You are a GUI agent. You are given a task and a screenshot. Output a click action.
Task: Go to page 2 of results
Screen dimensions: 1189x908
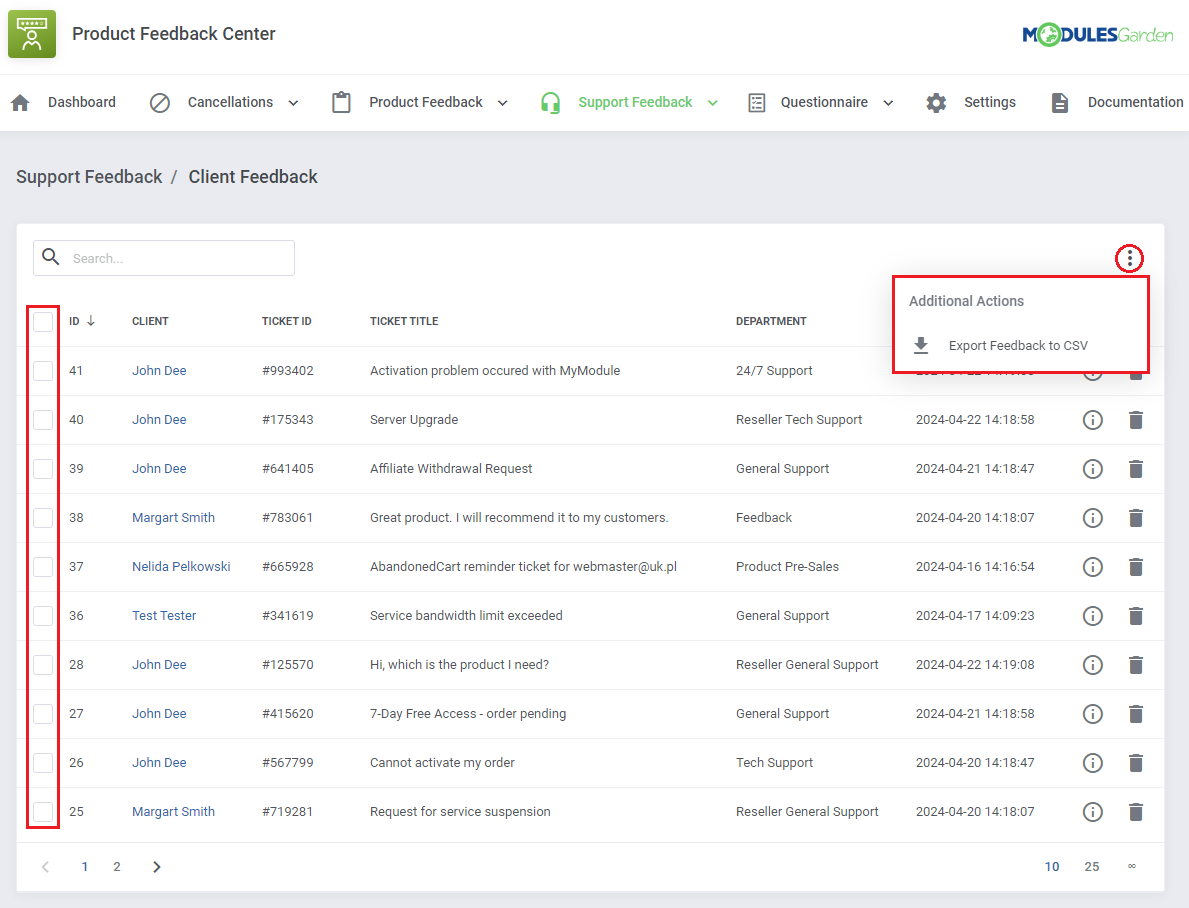click(117, 866)
